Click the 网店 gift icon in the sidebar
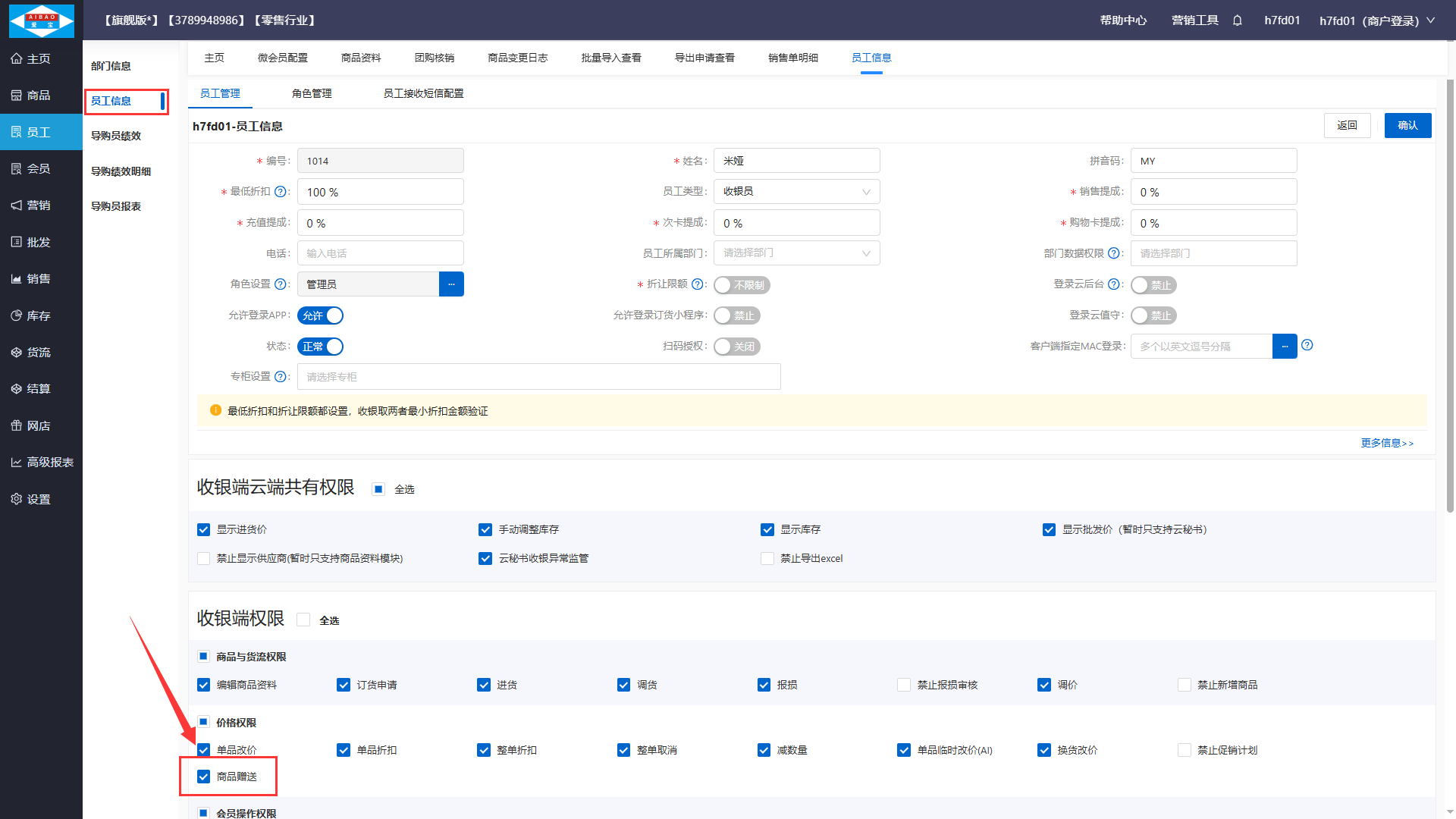The width and height of the screenshot is (1456, 819). click(17, 426)
